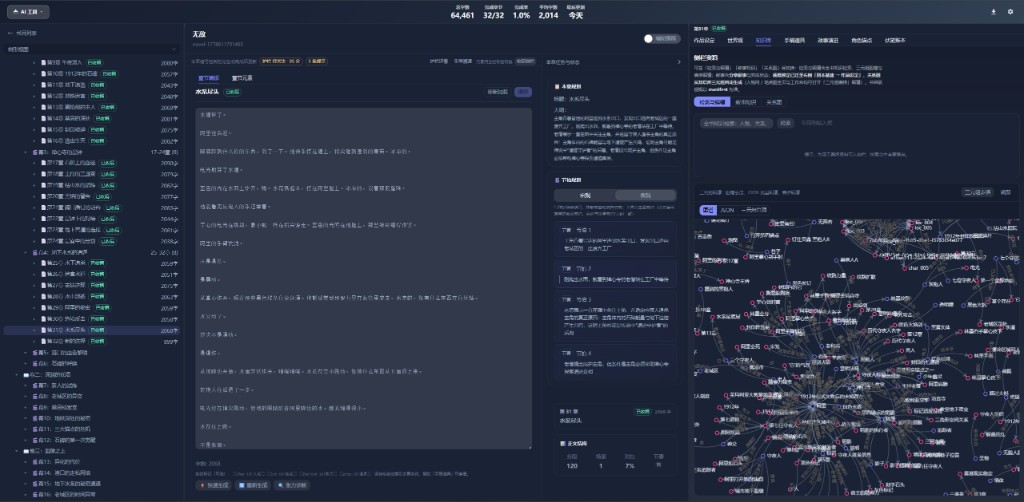This screenshot has height=502, width=1024.
Task: Click the central node of knowledge graph
Action: click(812, 405)
